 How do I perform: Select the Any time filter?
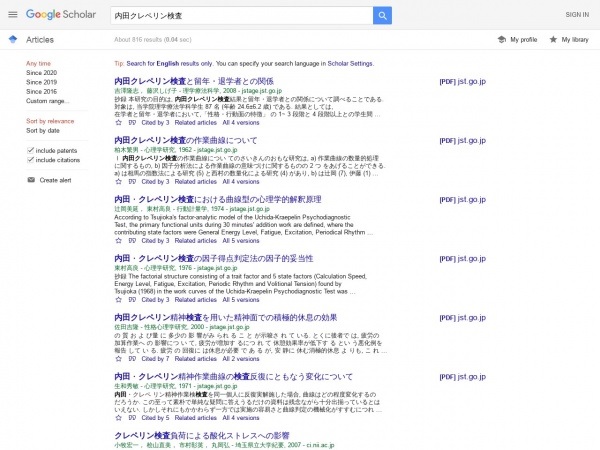(x=38, y=64)
